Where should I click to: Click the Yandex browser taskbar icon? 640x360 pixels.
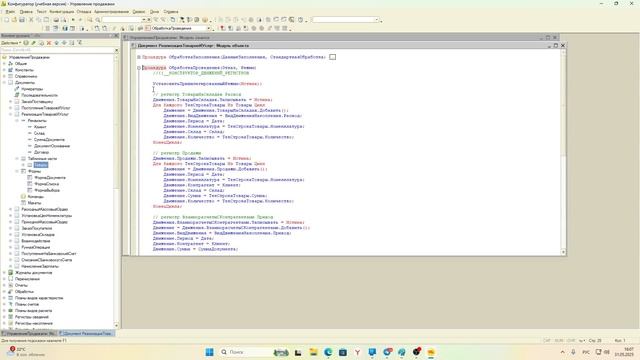point(357,352)
